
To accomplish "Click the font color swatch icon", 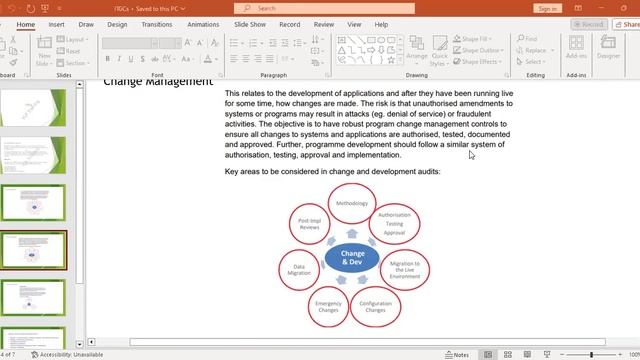I will [208, 59].
